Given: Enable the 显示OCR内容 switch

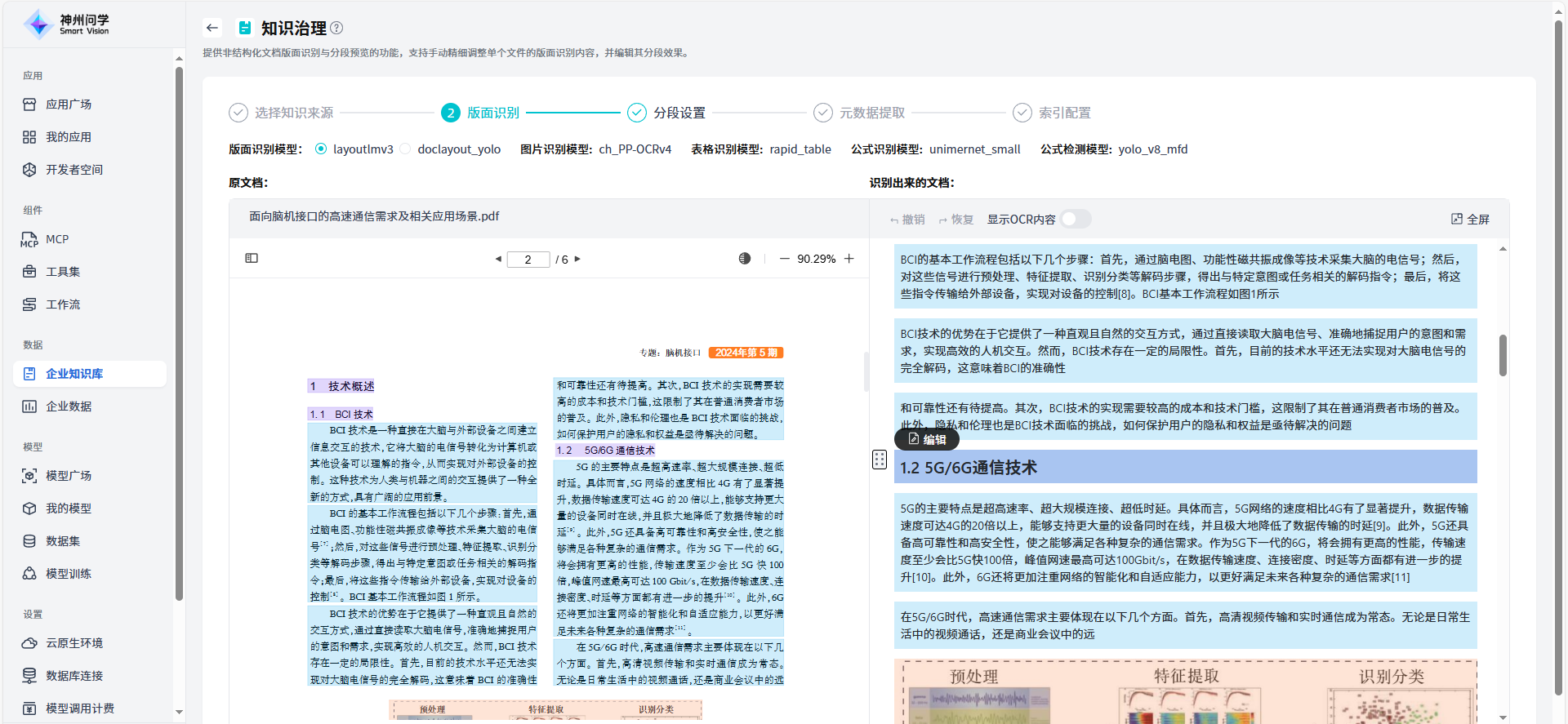Looking at the screenshot, I should pyautogui.click(x=1076, y=219).
